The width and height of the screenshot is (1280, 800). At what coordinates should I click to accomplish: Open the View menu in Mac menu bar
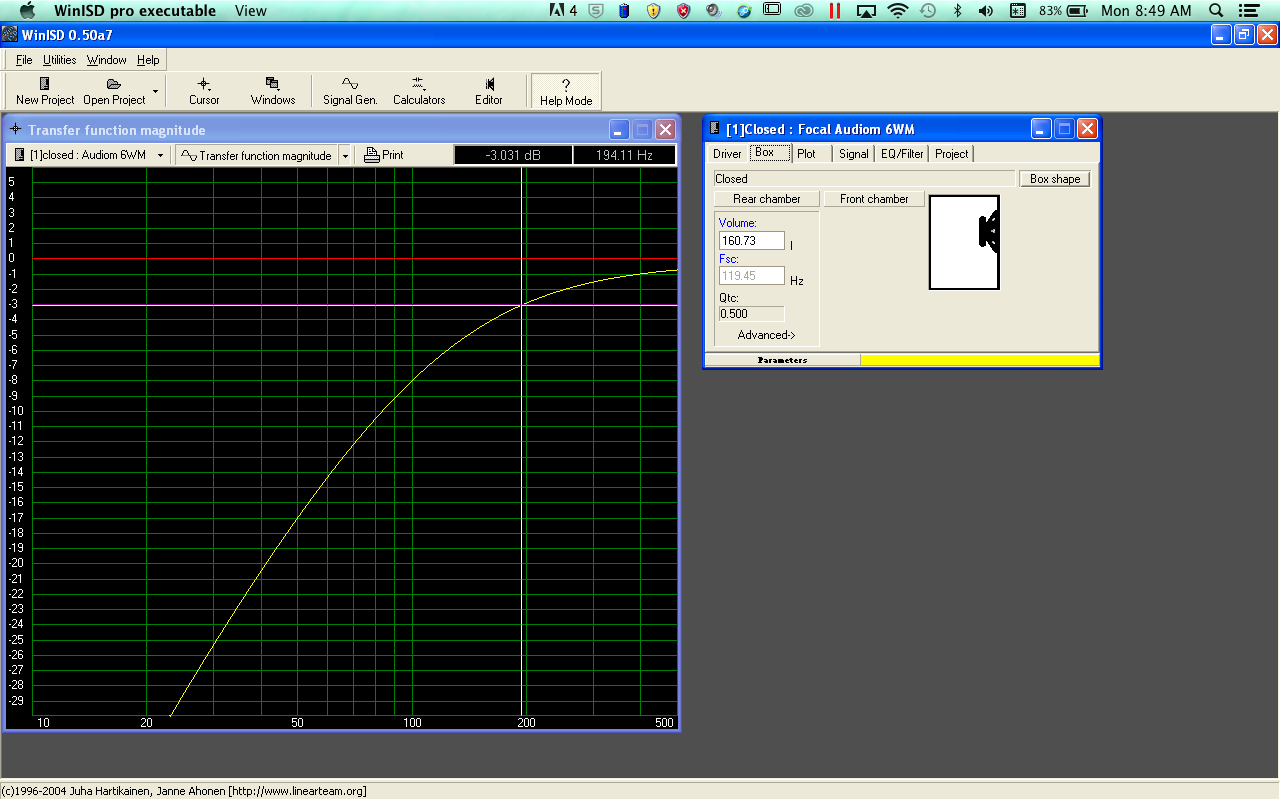tap(251, 11)
